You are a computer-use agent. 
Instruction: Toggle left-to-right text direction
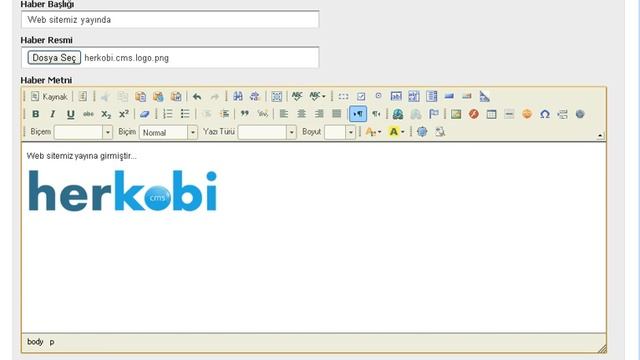click(x=358, y=114)
